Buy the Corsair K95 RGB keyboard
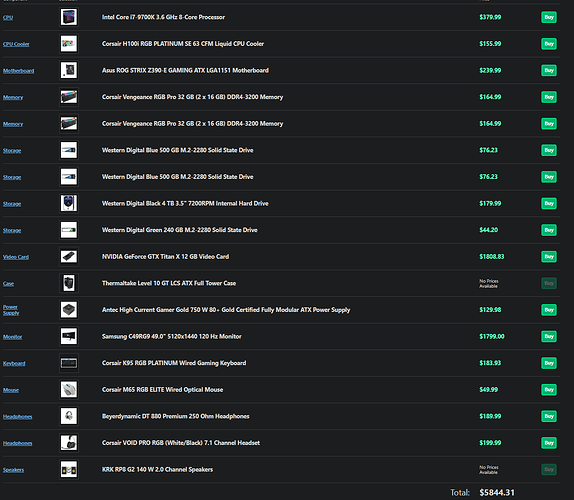 [x=549, y=363]
